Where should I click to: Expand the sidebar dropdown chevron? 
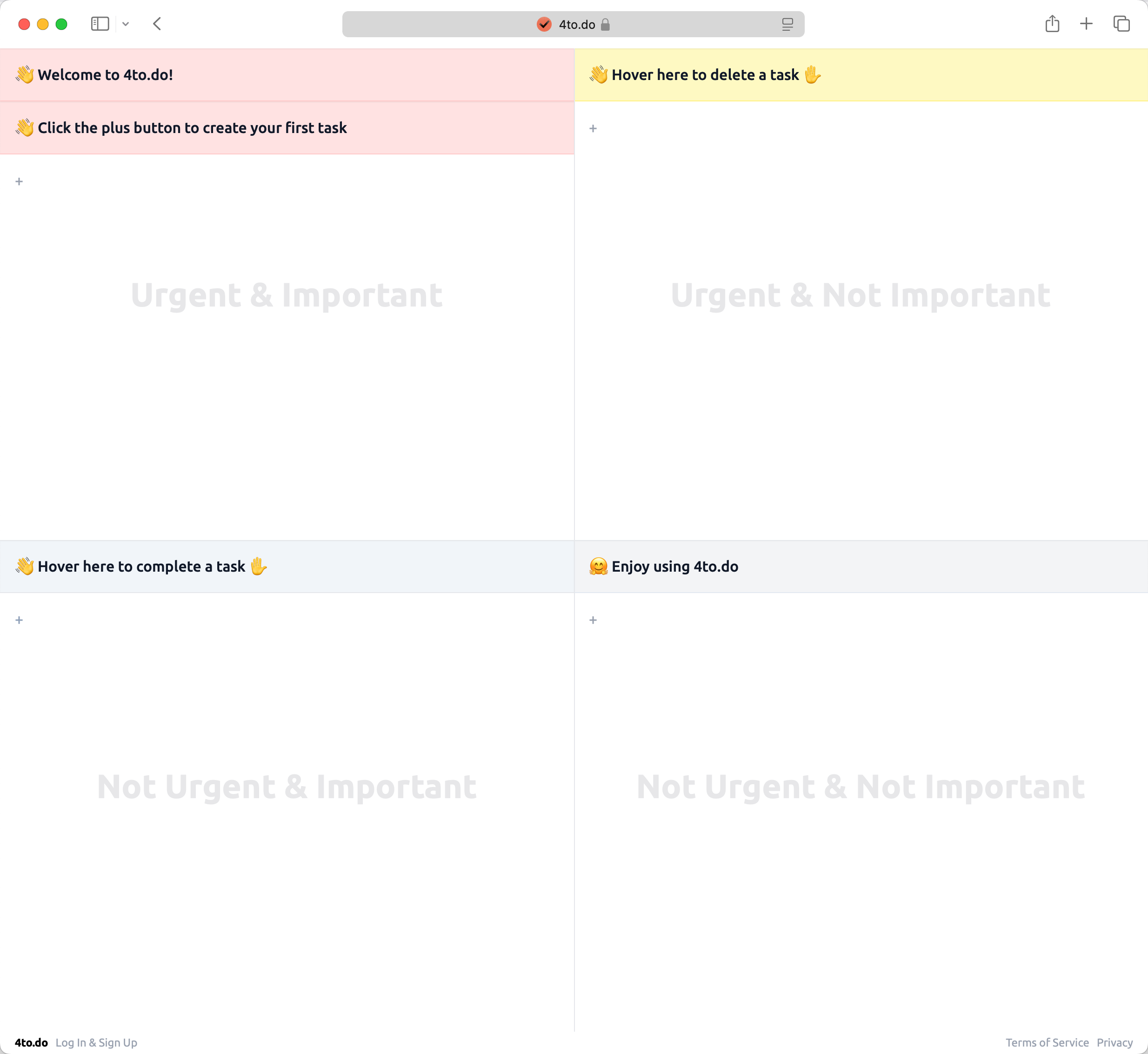click(x=126, y=24)
